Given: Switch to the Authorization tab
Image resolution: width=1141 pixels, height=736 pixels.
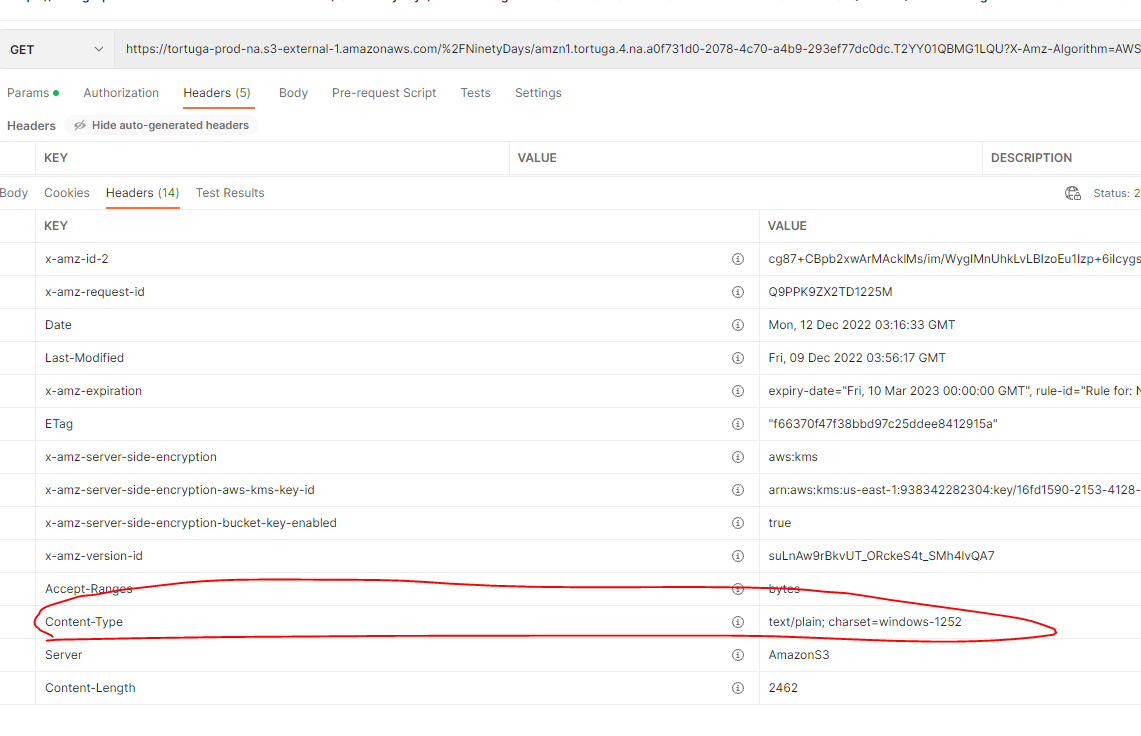Looking at the screenshot, I should click(x=121, y=92).
